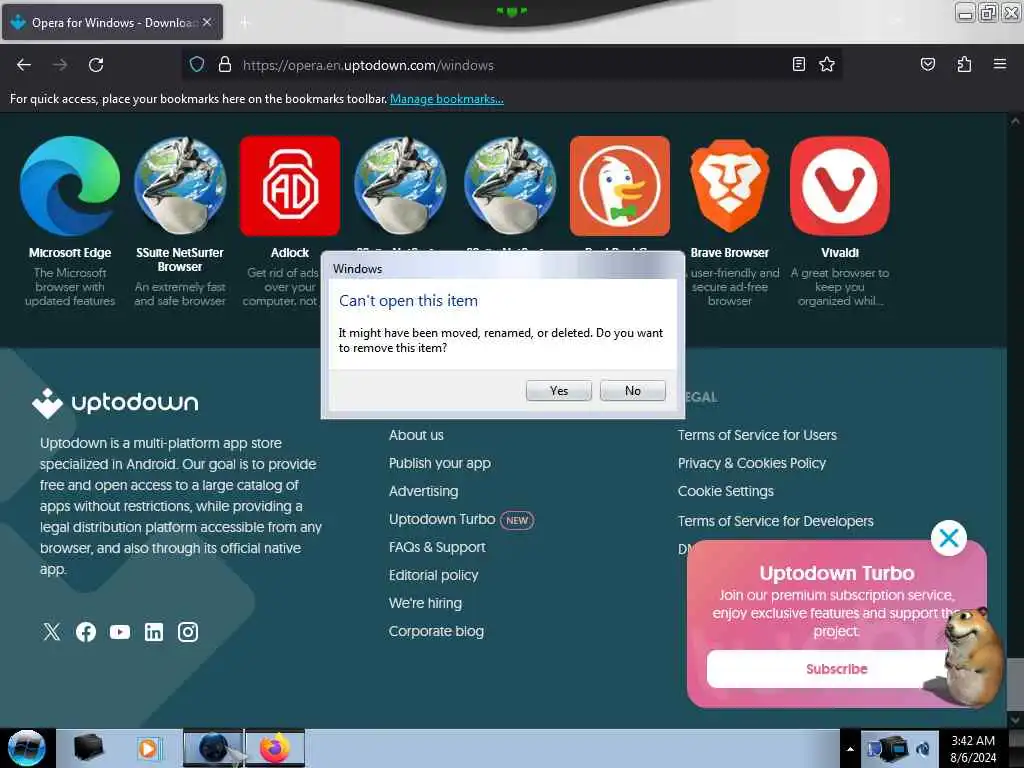Image resolution: width=1024 pixels, height=768 pixels.
Task: Open the red Adlock app icon
Action: [290, 185]
